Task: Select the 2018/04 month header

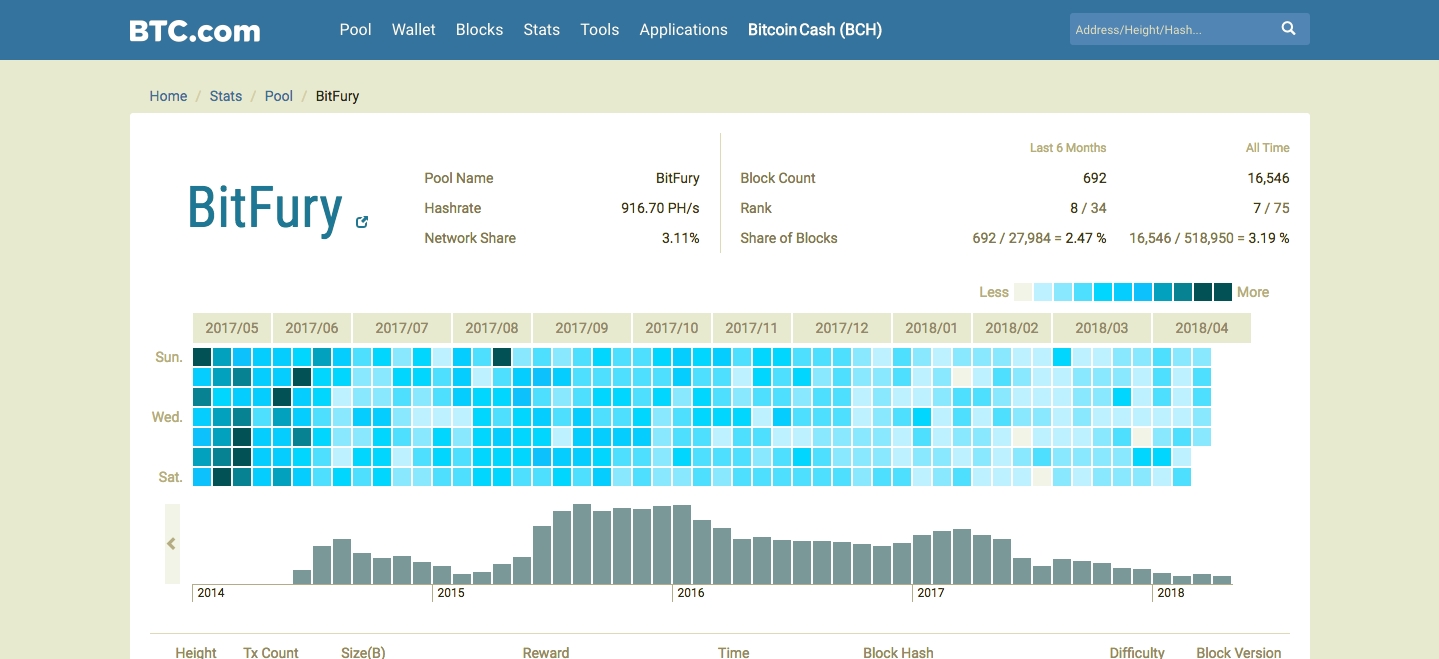Action: (1202, 328)
